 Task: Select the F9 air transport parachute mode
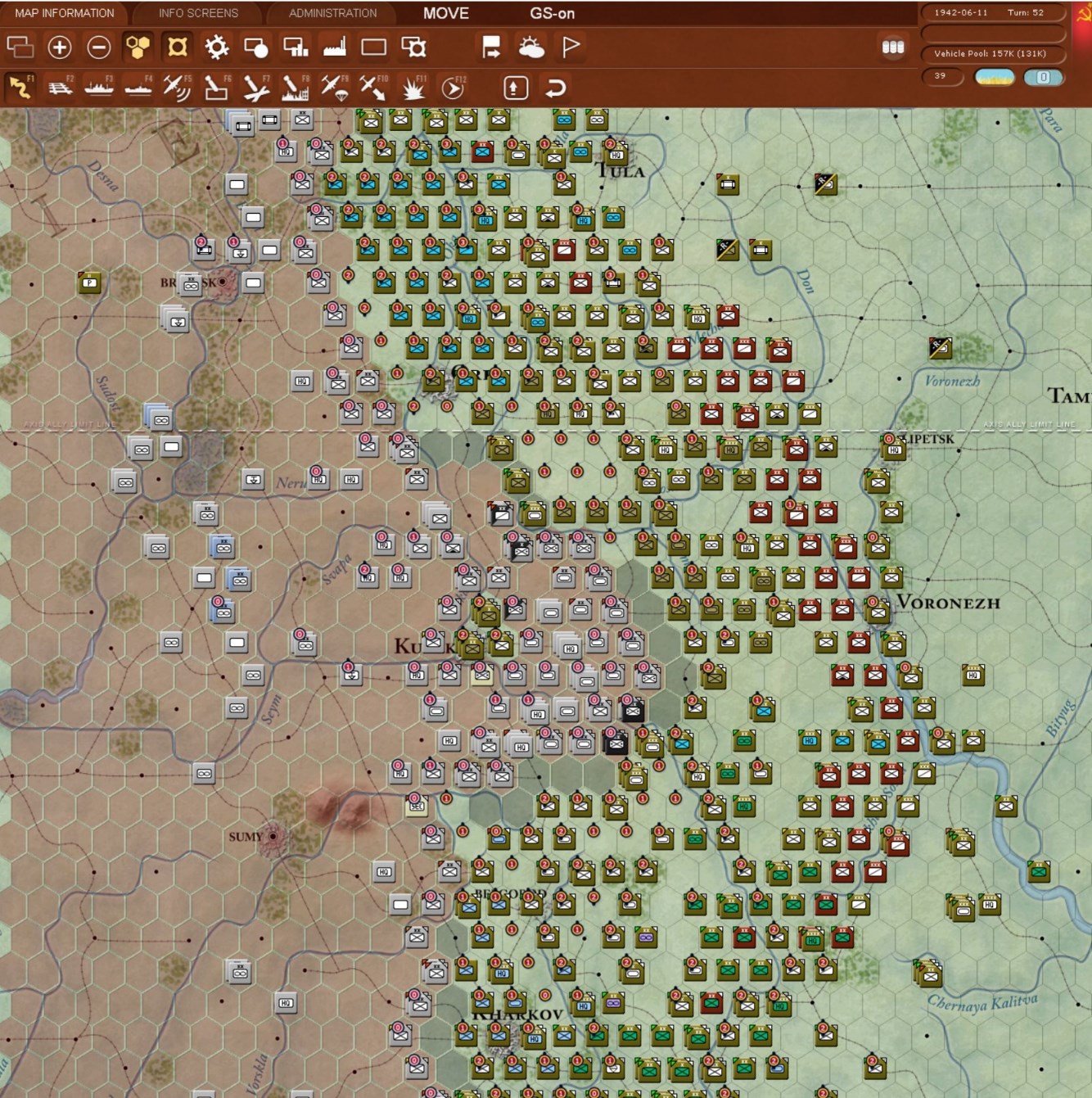pyautogui.click(x=335, y=88)
